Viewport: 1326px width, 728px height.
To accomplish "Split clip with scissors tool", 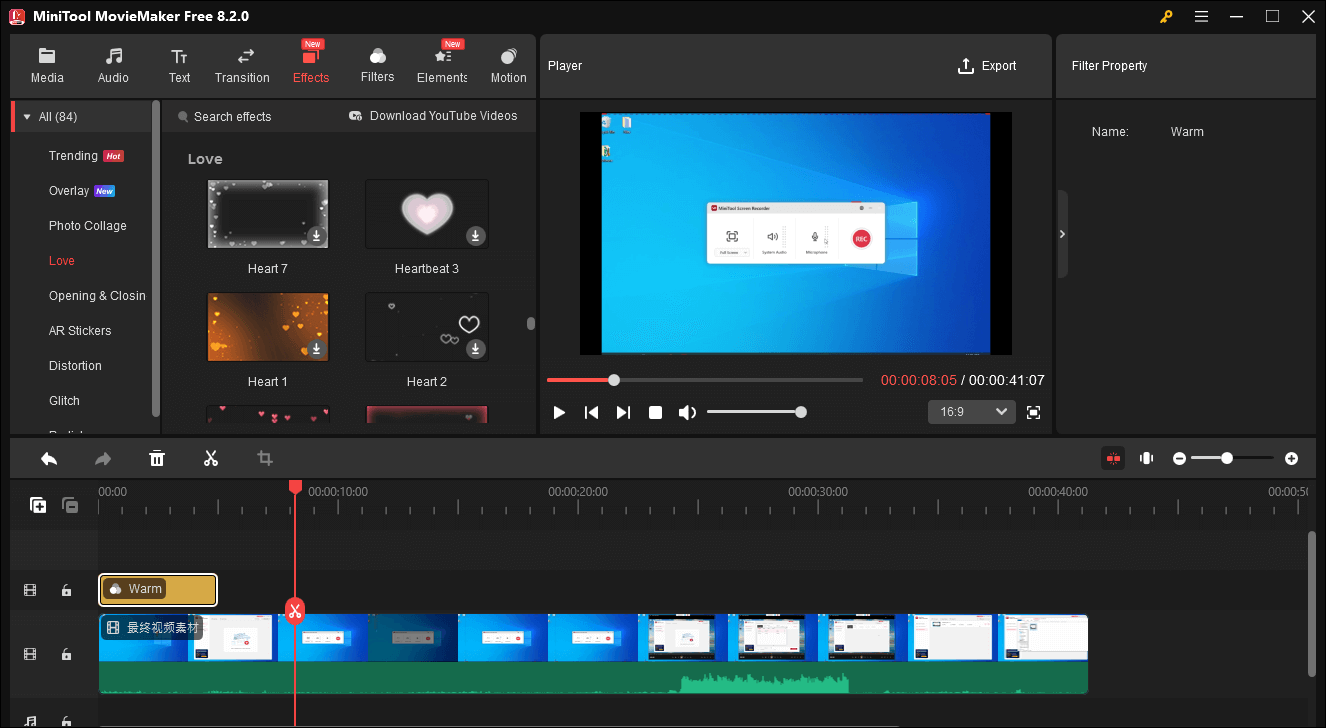I will tap(211, 458).
